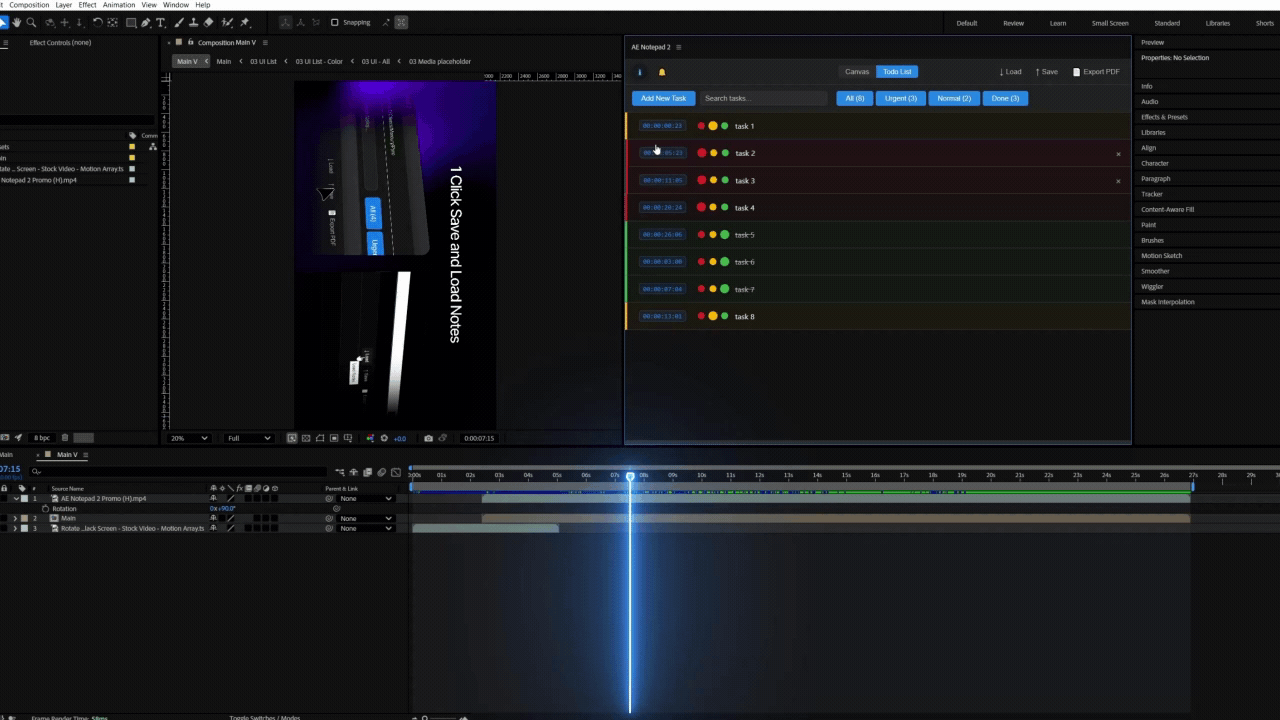Click the Add New Task button
This screenshot has height=720, width=1280.
click(x=663, y=98)
